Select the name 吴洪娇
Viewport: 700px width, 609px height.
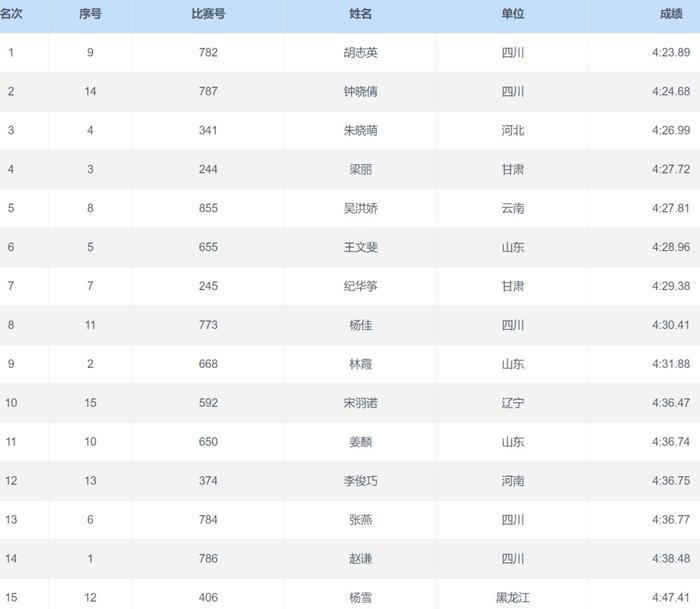[360, 208]
